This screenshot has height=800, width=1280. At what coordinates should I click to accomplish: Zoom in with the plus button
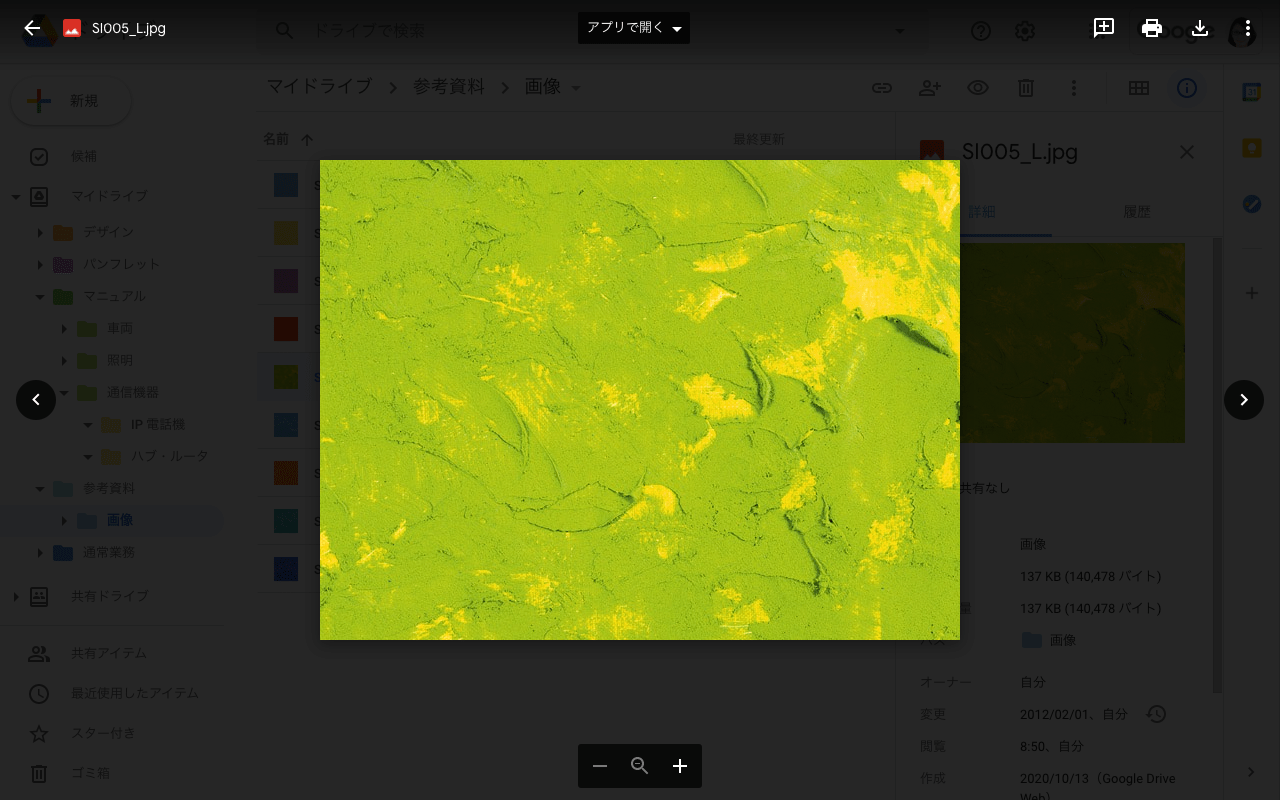680,766
